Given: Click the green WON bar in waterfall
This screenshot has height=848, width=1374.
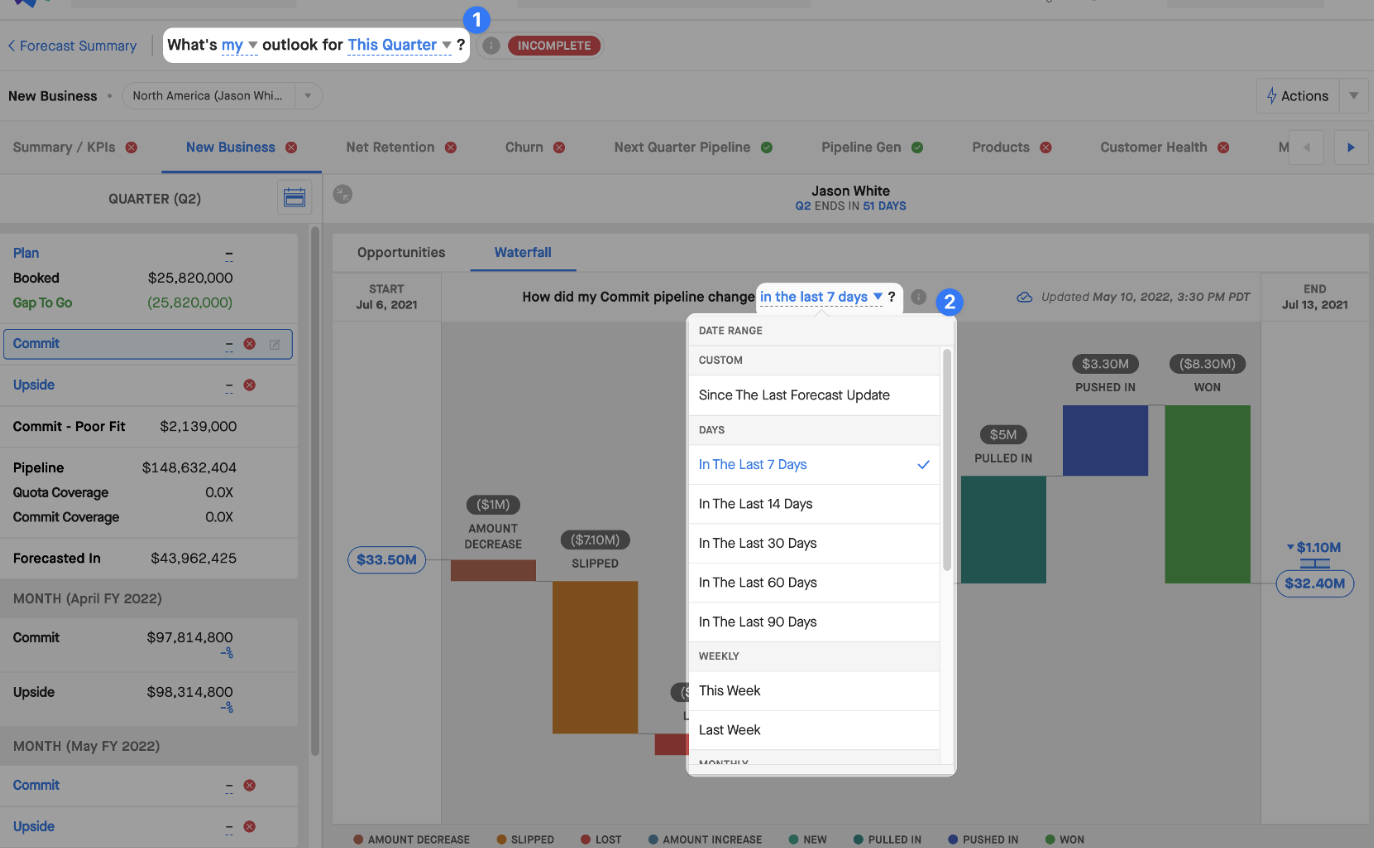Looking at the screenshot, I should [x=1207, y=494].
